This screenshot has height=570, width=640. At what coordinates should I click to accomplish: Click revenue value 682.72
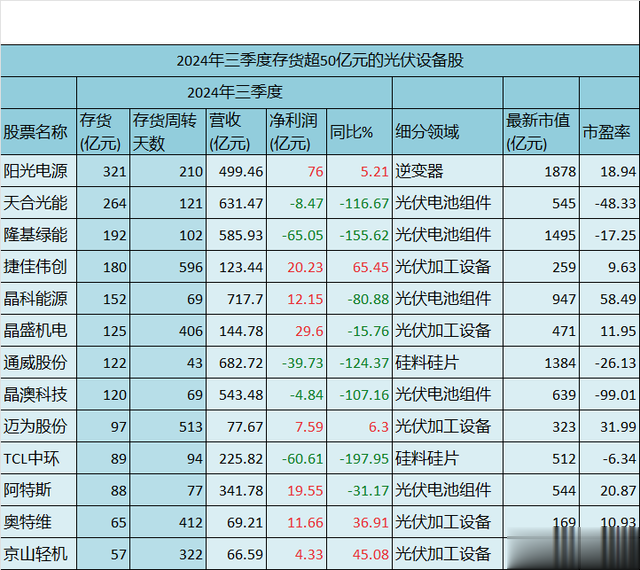[x=241, y=363]
